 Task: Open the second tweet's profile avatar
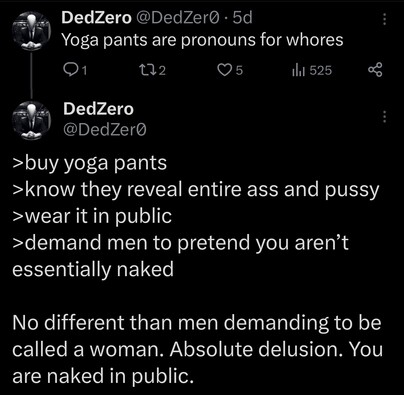click(31, 120)
